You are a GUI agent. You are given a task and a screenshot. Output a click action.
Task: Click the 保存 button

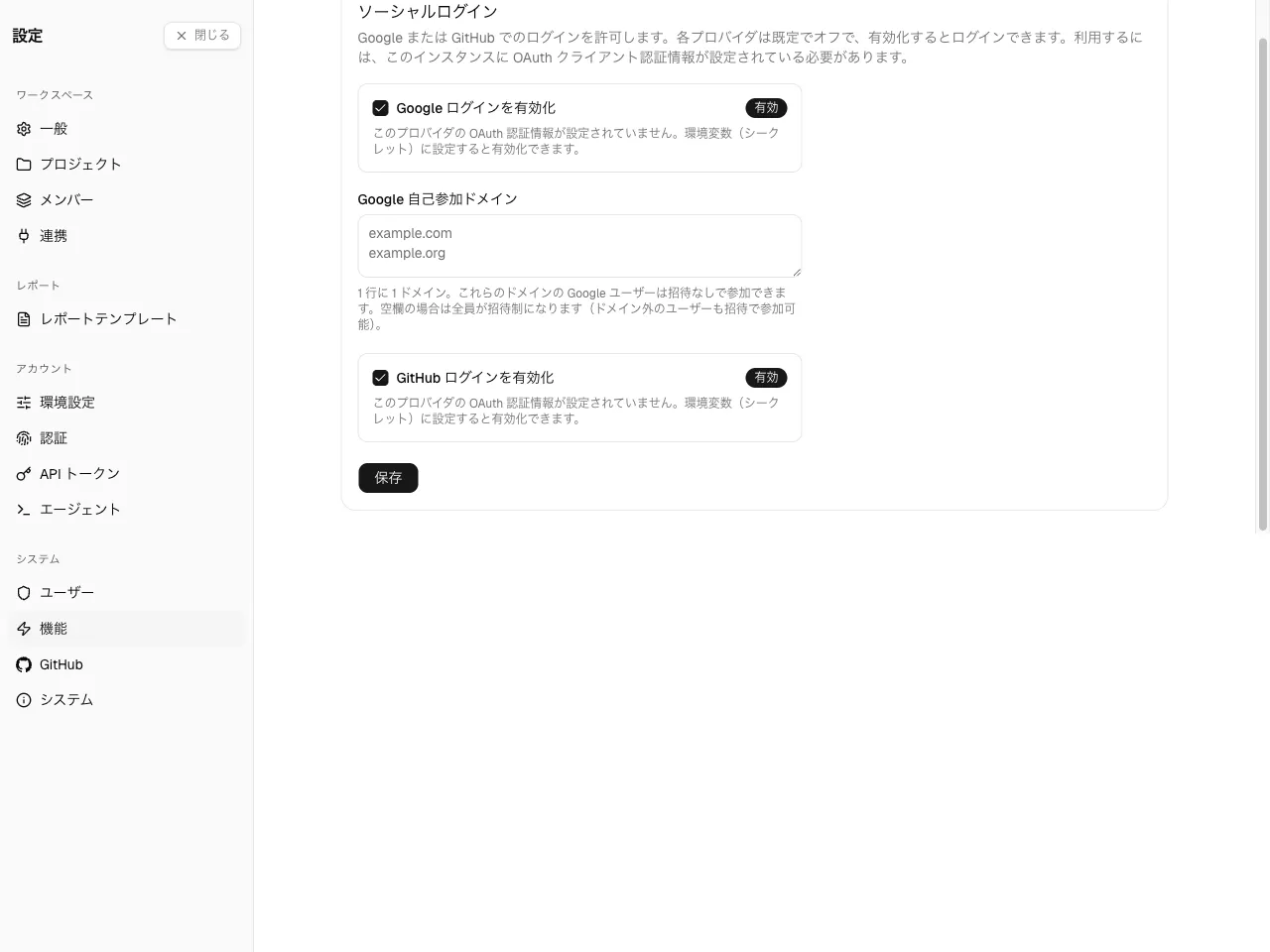(388, 478)
